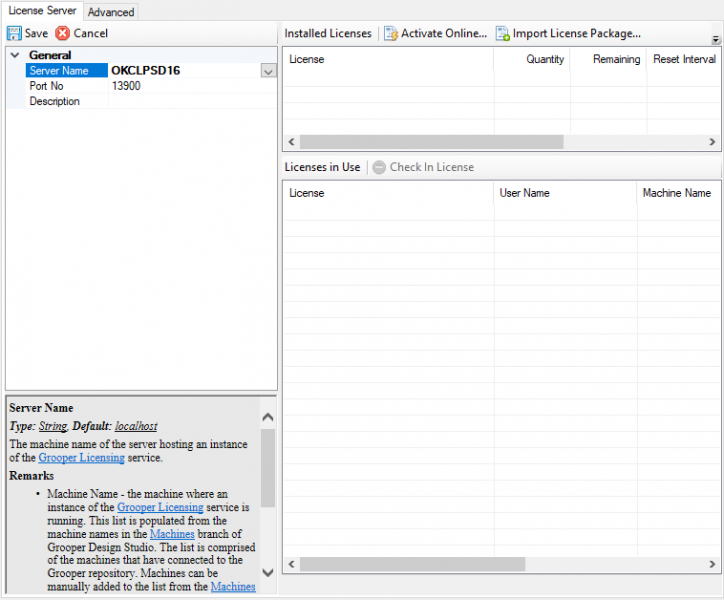Click the Save floppy disk icon

14,33
